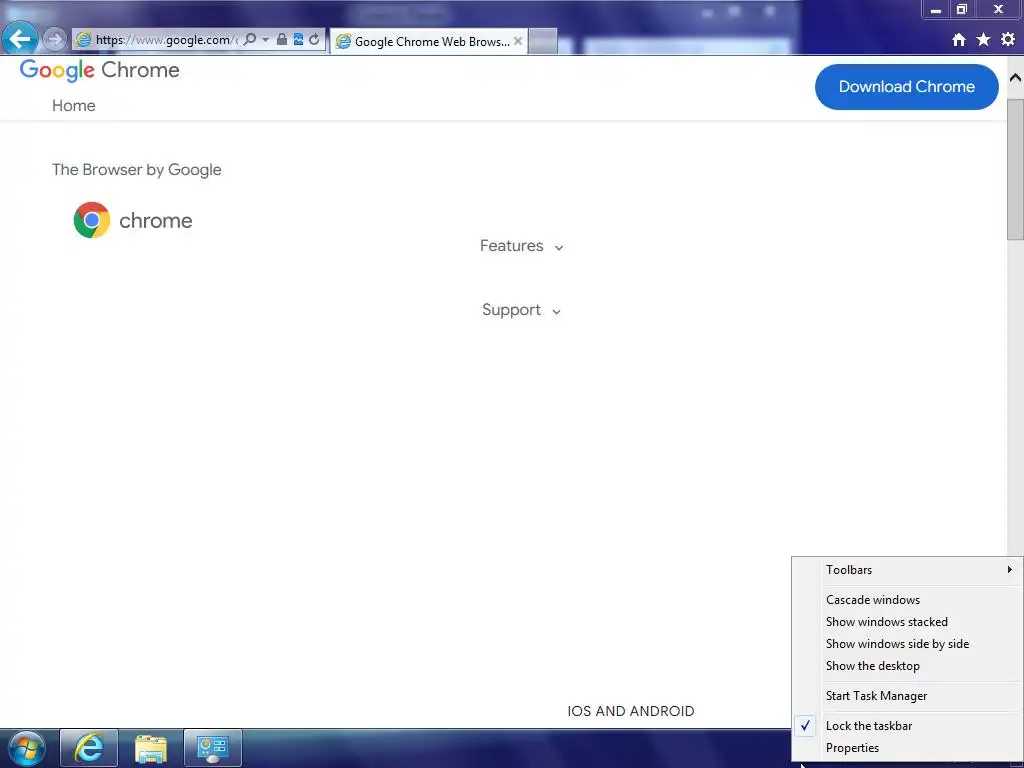Open a new blank tab
1024x768 pixels.
[x=542, y=41]
